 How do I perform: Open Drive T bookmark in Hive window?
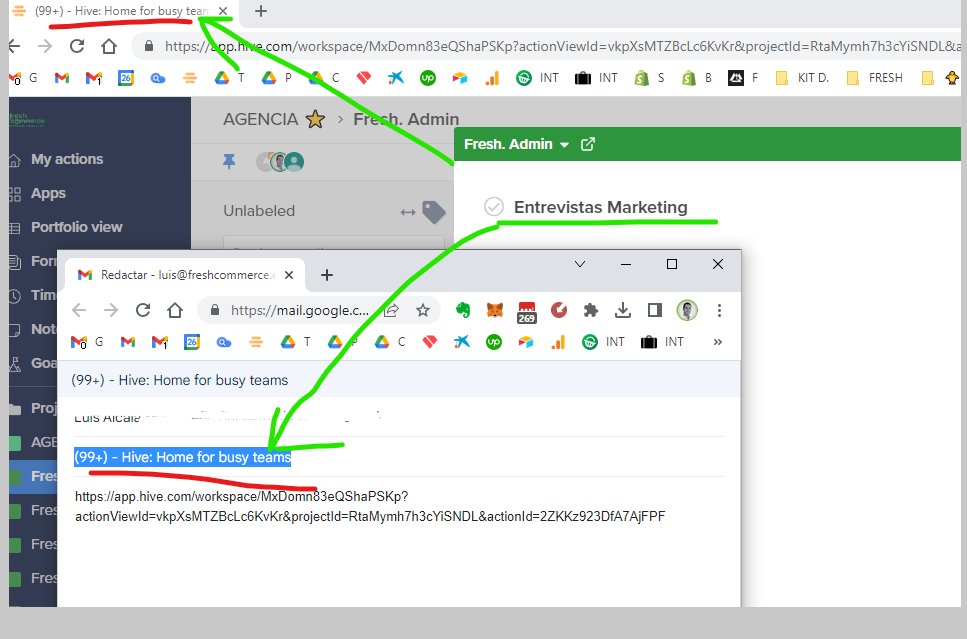point(229,78)
